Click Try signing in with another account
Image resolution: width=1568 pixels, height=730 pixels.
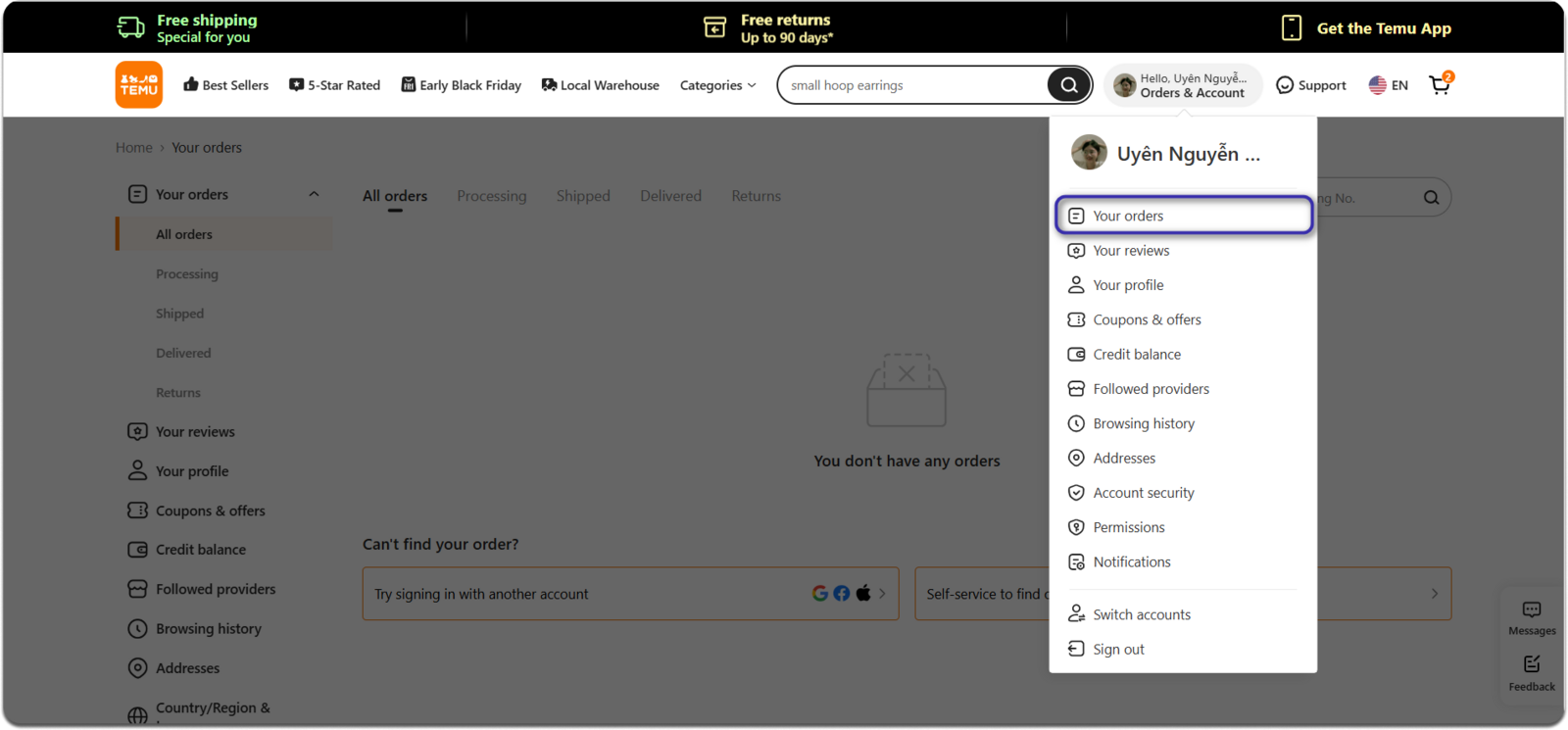coord(631,594)
